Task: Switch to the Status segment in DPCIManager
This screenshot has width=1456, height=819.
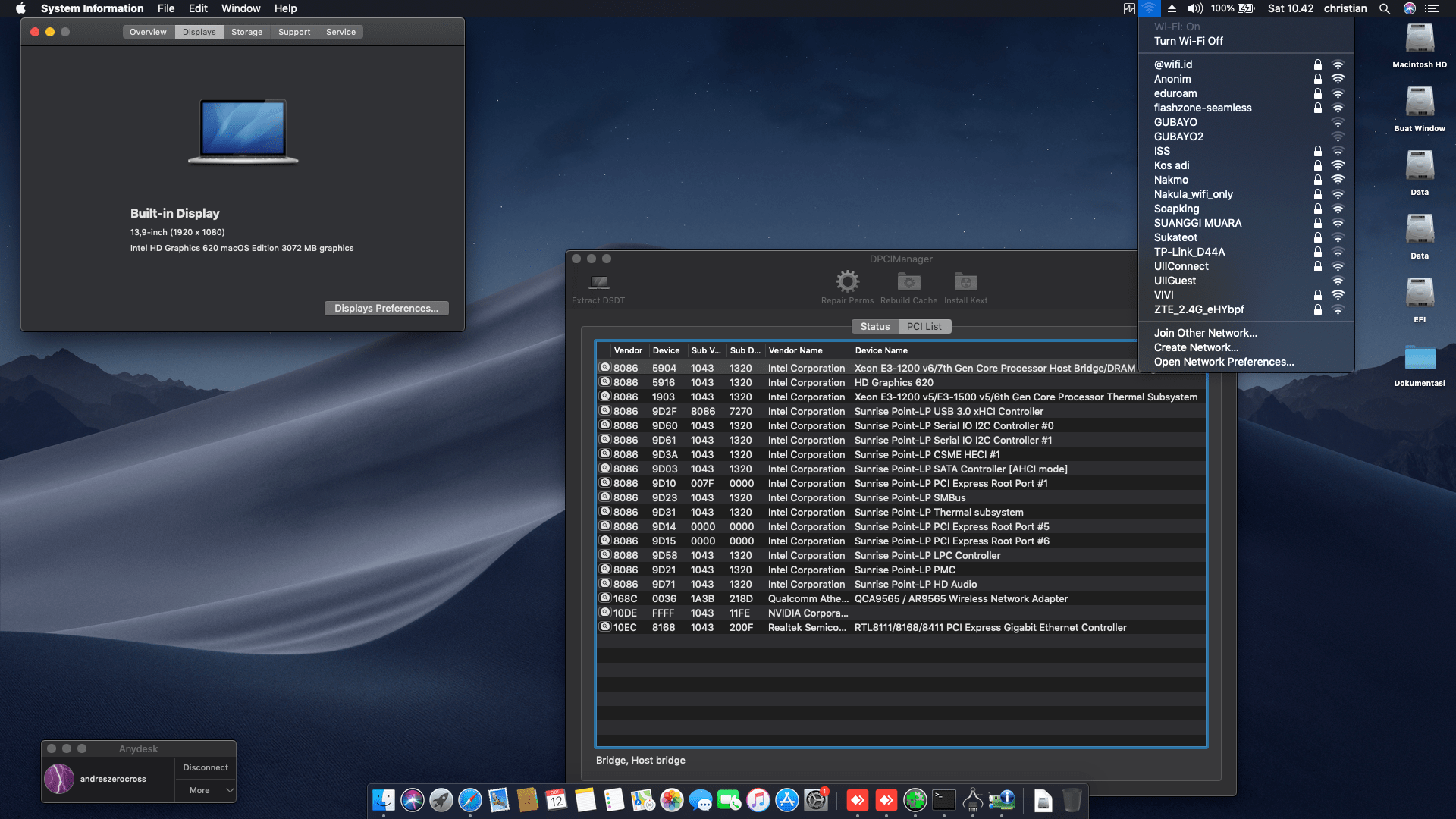Action: [874, 326]
